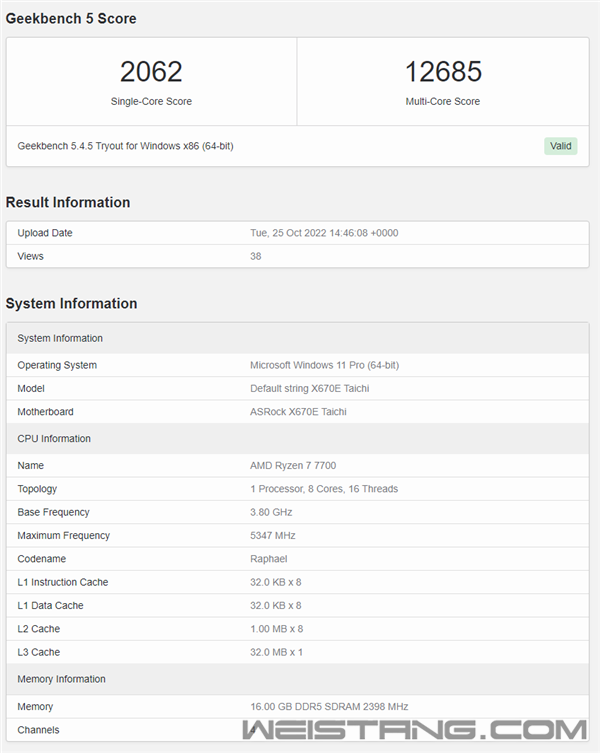Image resolution: width=600 pixels, height=753 pixels.
Task: Select the upload date Tue, 25 Oct 2022 value
Action: click(x=324, y=233)
